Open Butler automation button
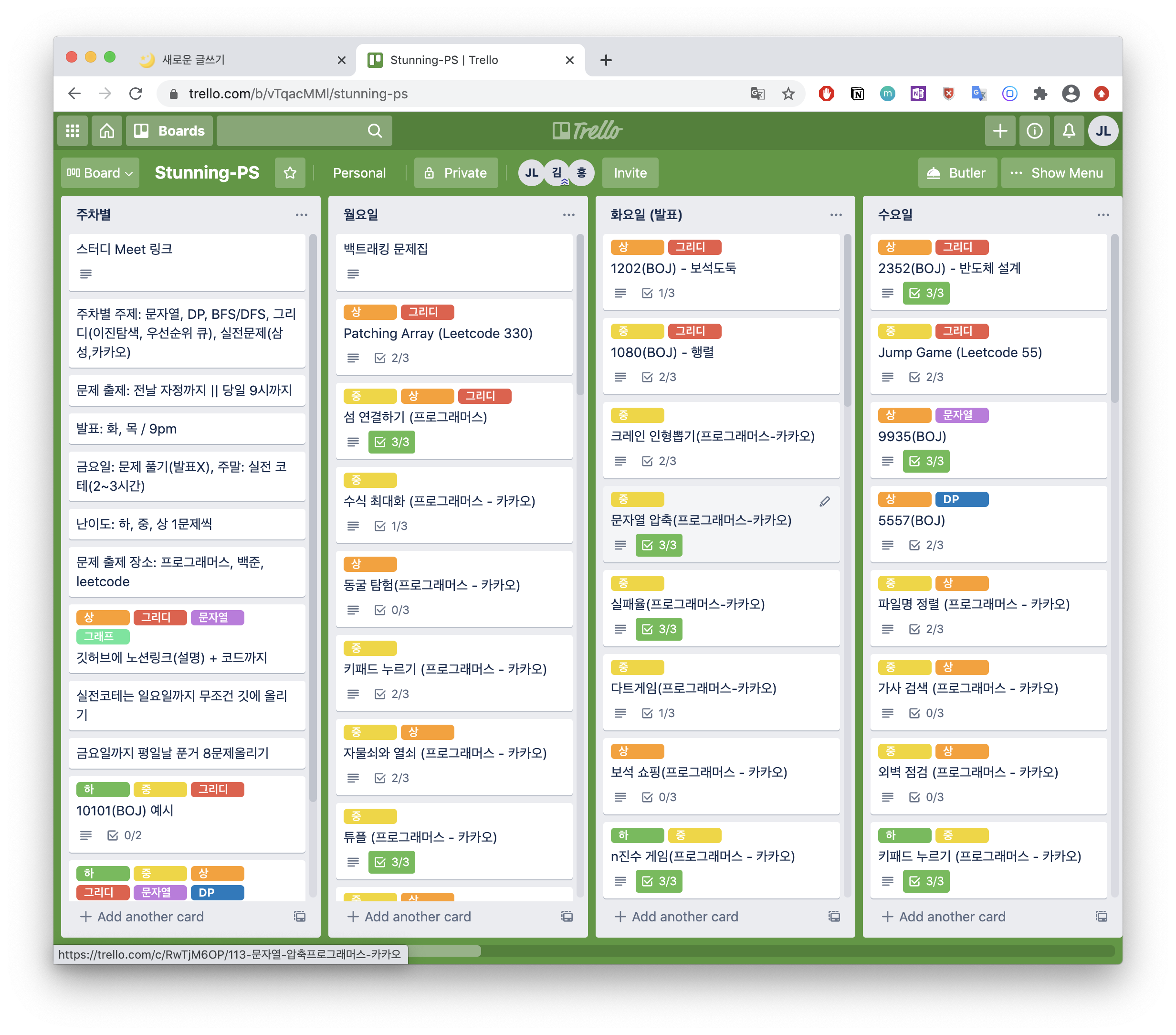 tap(957, 173)
